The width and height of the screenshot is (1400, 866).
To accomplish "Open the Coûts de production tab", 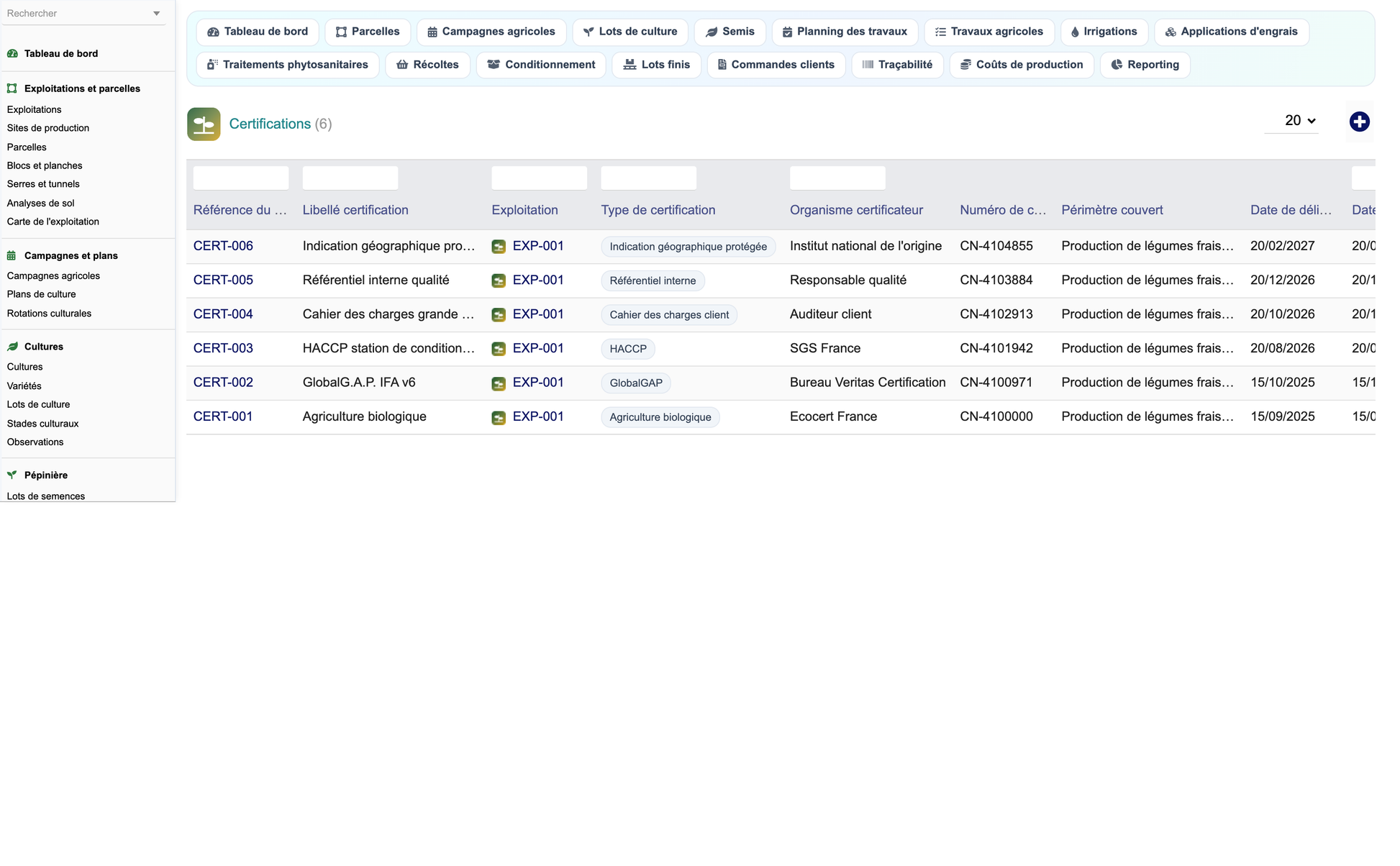I will [x=1022, y=65].
